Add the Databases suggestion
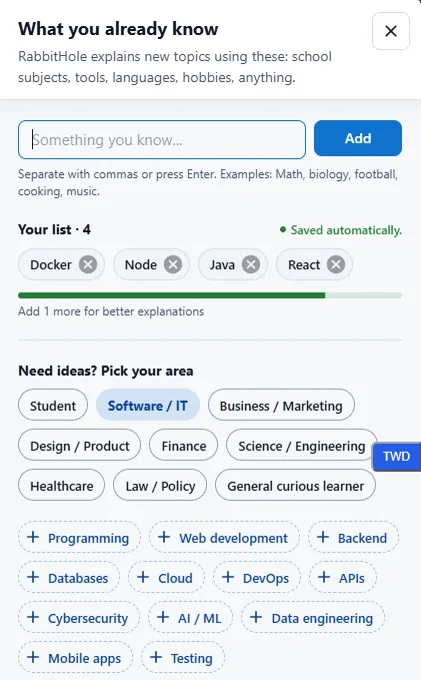This screenshot has height=680, width=421. pos(69,578)
